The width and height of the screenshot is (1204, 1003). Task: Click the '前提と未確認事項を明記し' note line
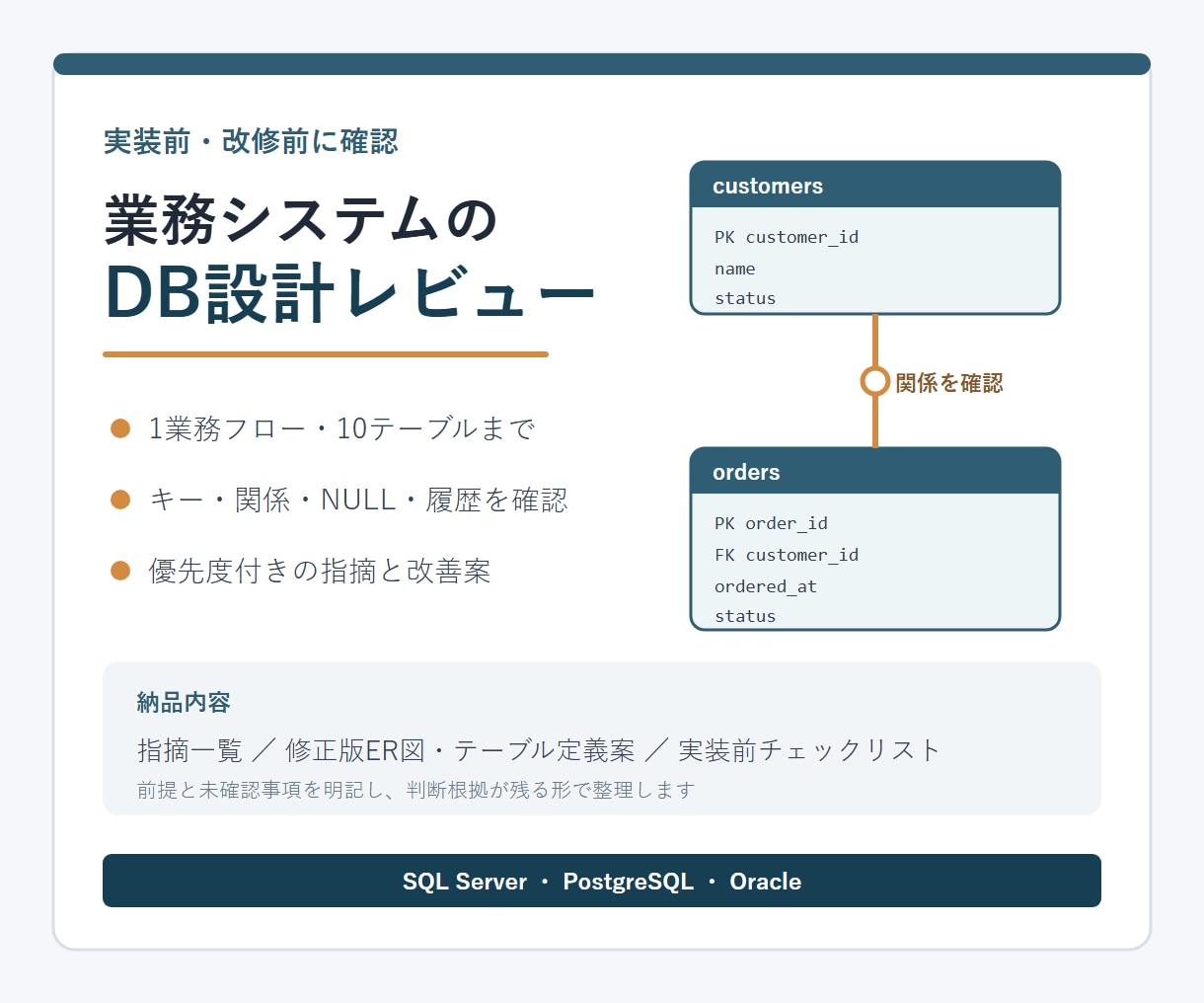pos(415,790)
